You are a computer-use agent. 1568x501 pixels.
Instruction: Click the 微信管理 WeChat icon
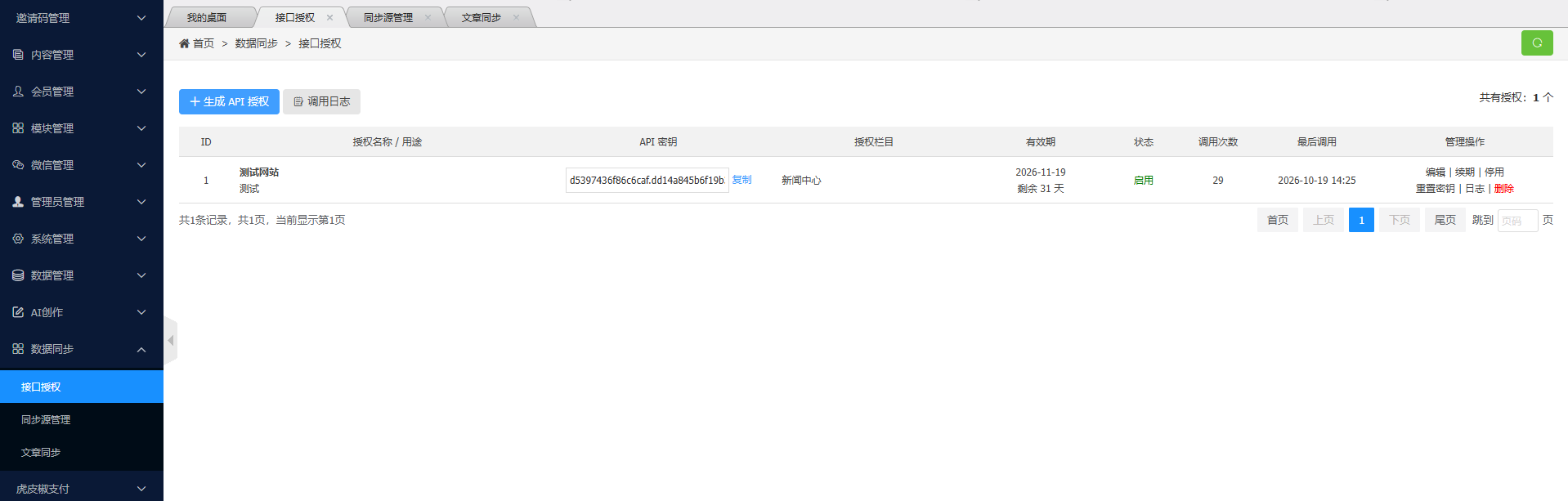(18, 165)
